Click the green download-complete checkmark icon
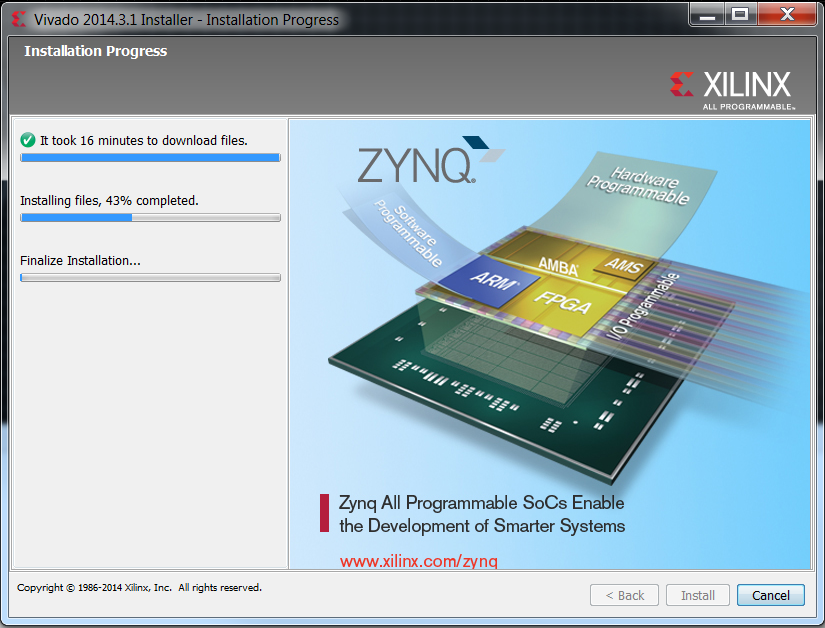825x628 pixels. point(27,140)
